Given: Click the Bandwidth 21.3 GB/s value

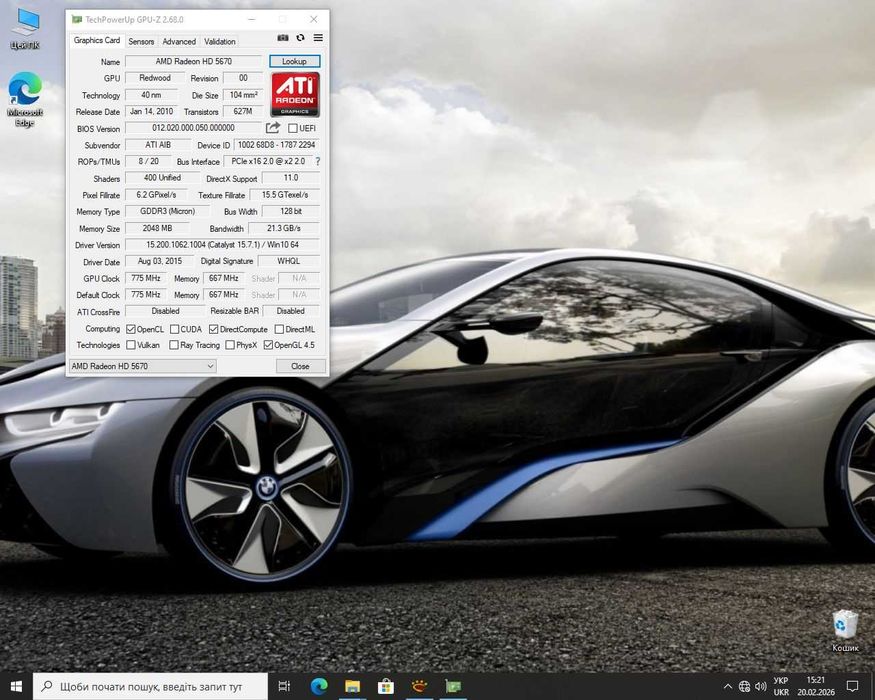Looking at the screenshot, I should click(283, 228).
